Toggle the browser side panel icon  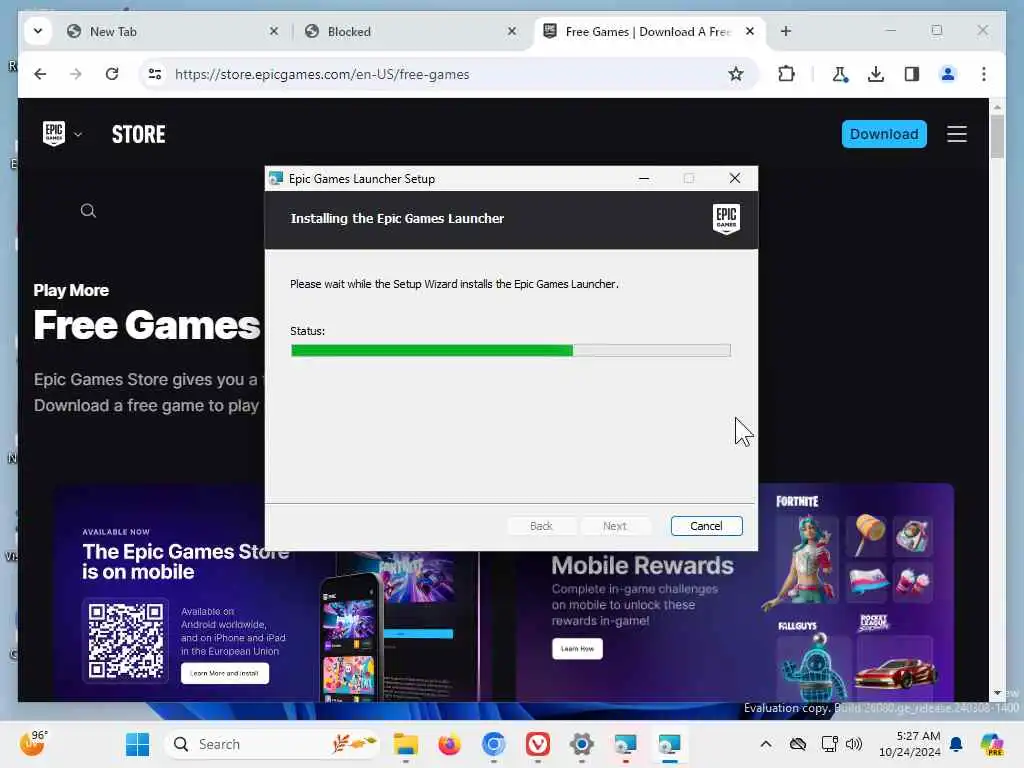(x=912, y=74)
